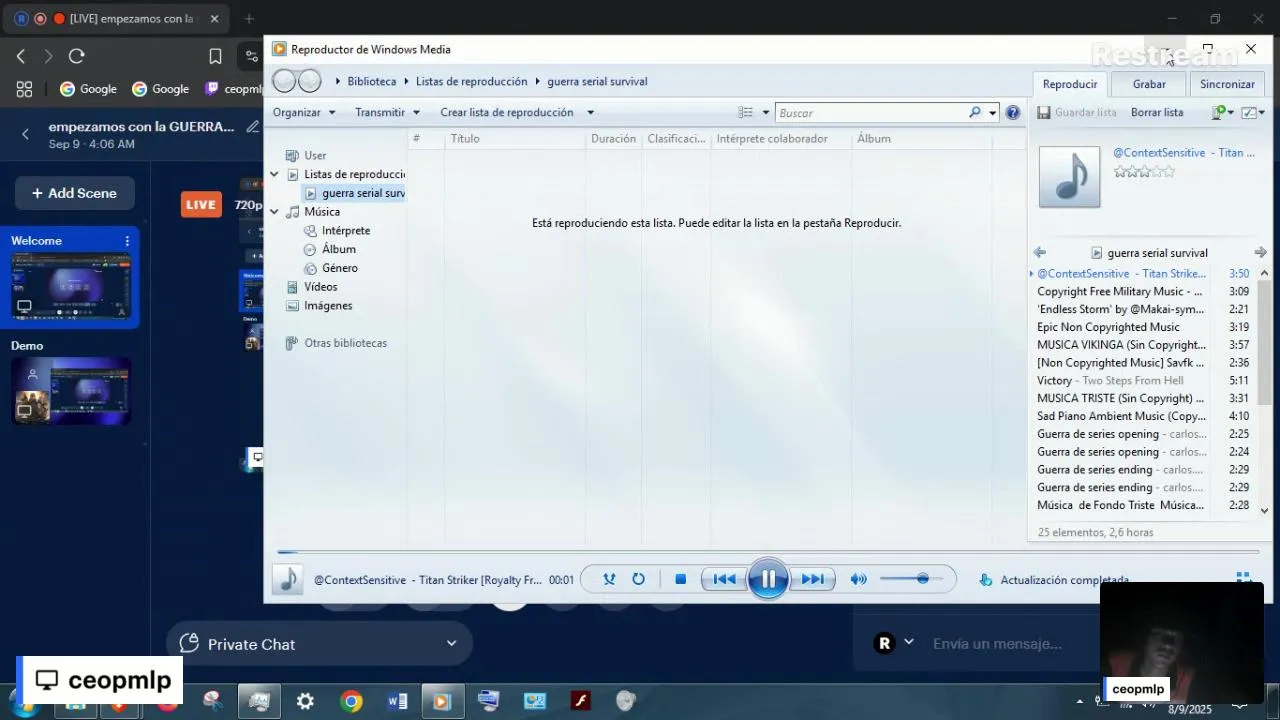Select 'Sad Piano Ambient Music' track

(x=1142, y=416)
